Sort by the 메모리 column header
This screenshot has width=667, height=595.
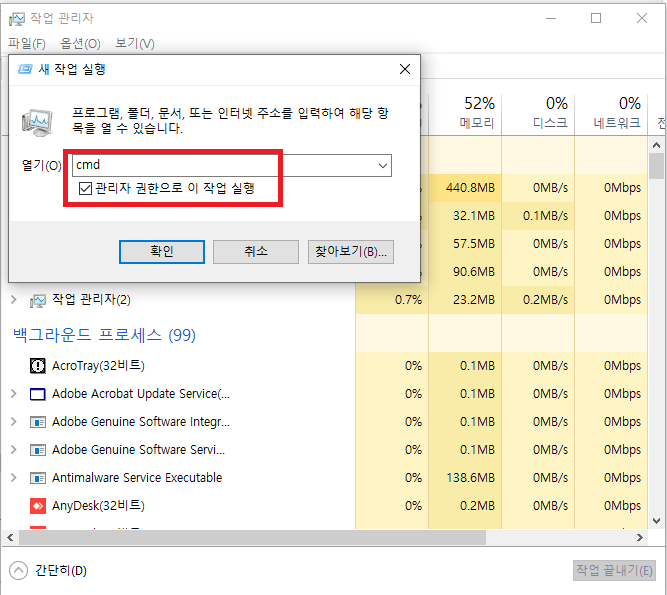[x=465, y=114]
